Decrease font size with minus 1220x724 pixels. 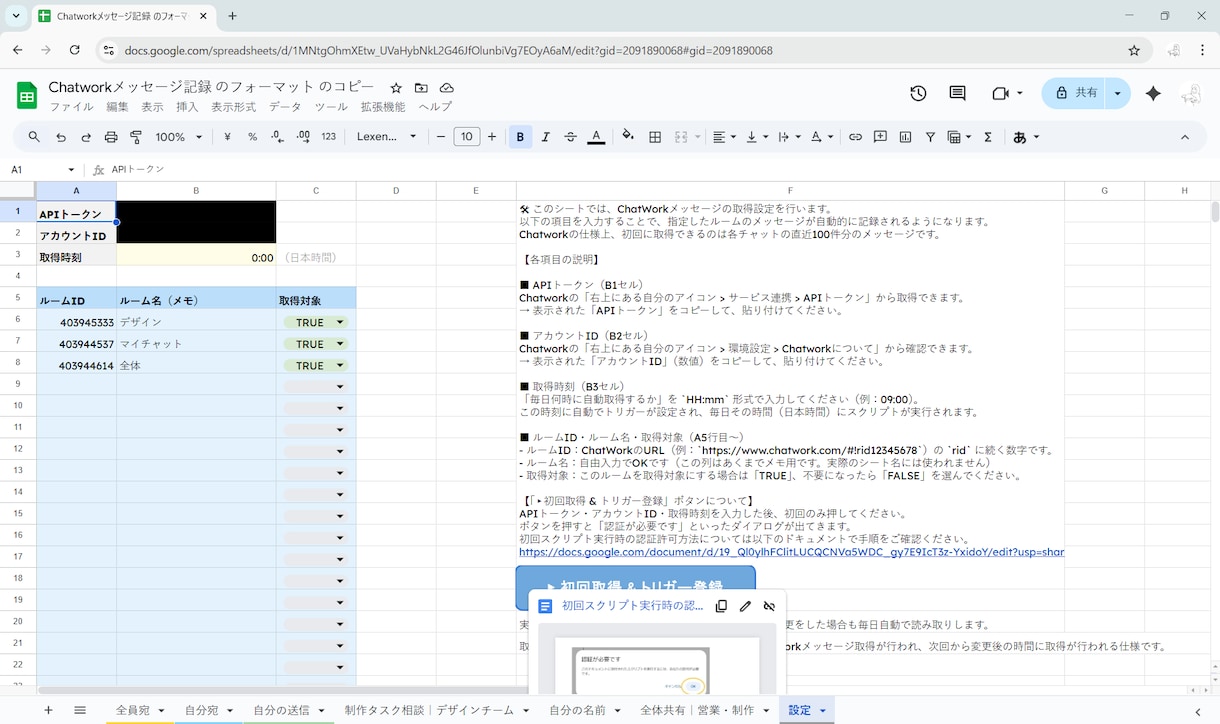pos(441,137)
